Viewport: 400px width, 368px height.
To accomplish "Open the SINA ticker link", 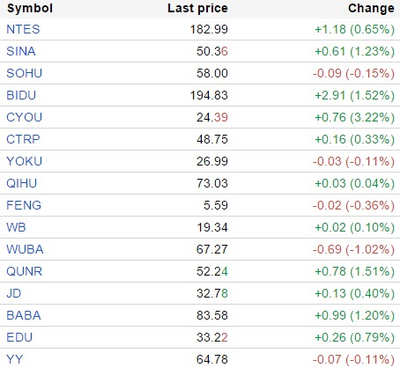I will (x=21, y=51).
